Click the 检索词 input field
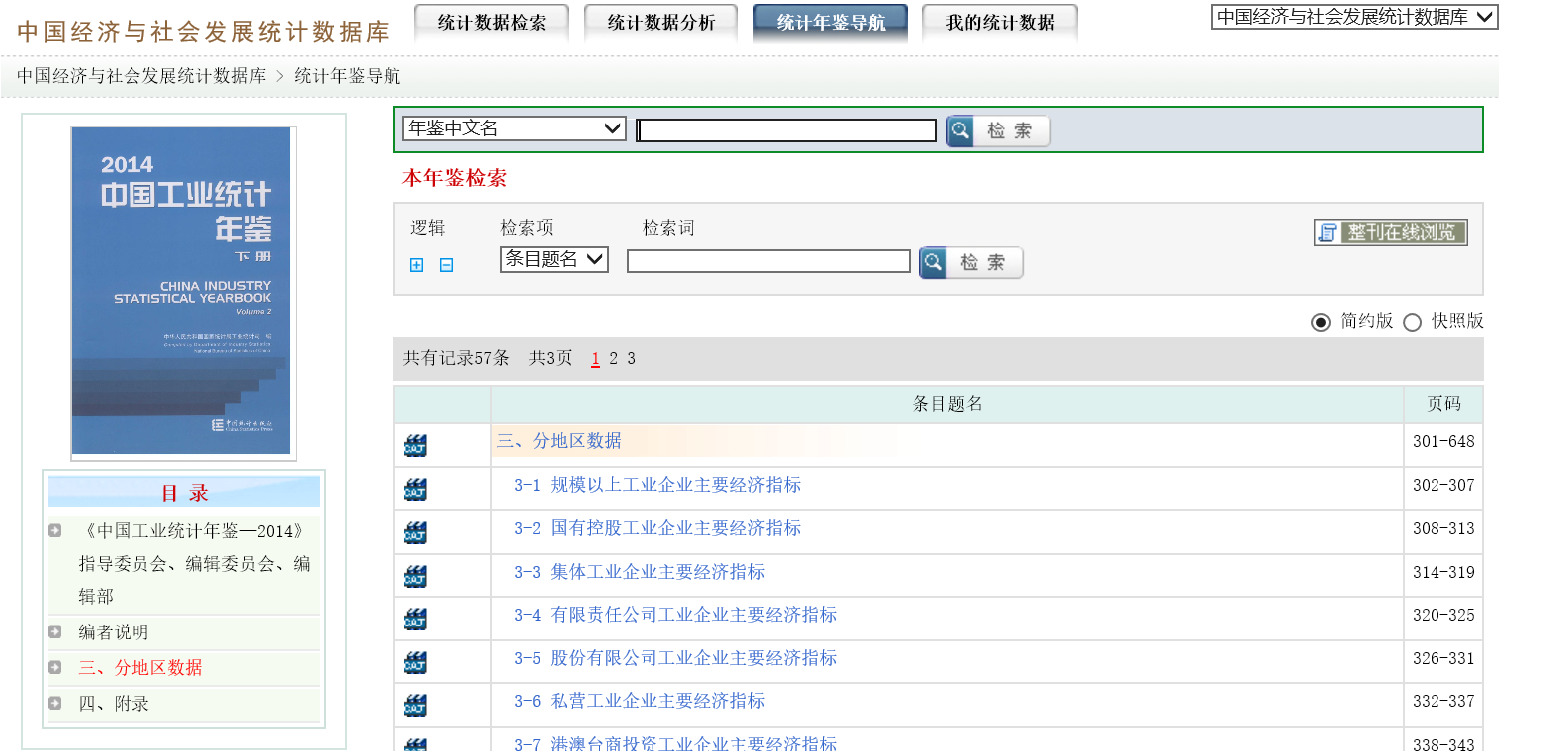Screen dimensions: 1568x751 [768, 261]
